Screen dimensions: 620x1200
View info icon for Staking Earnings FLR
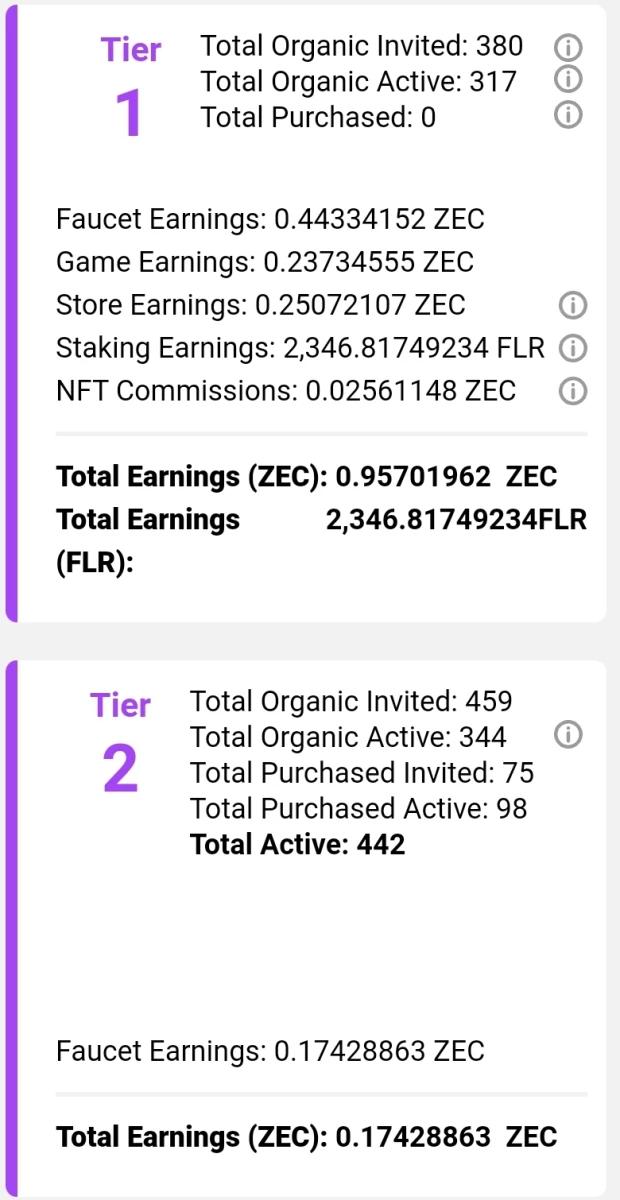(572, 348)
